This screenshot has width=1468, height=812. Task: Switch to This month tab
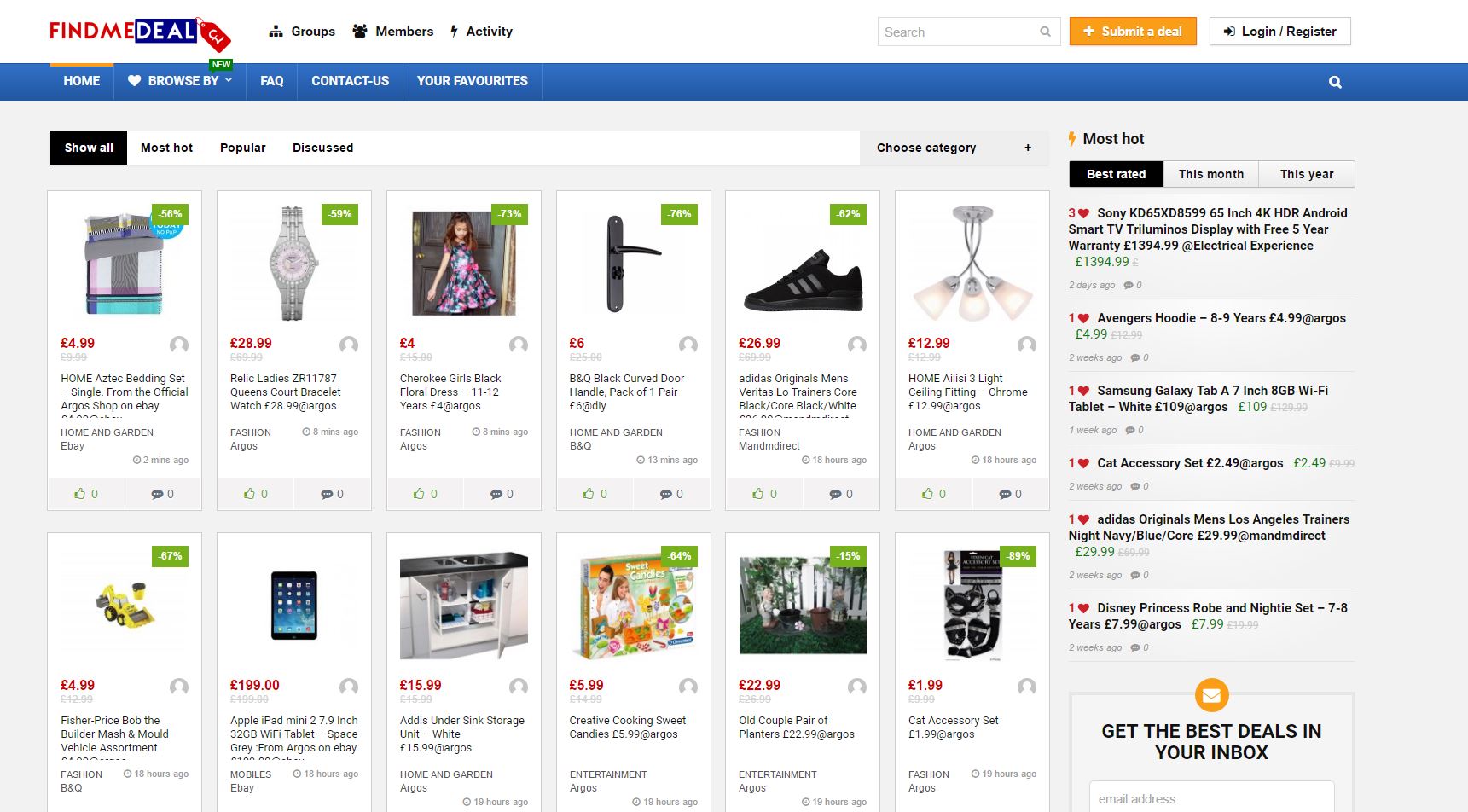coord(1211,174)
